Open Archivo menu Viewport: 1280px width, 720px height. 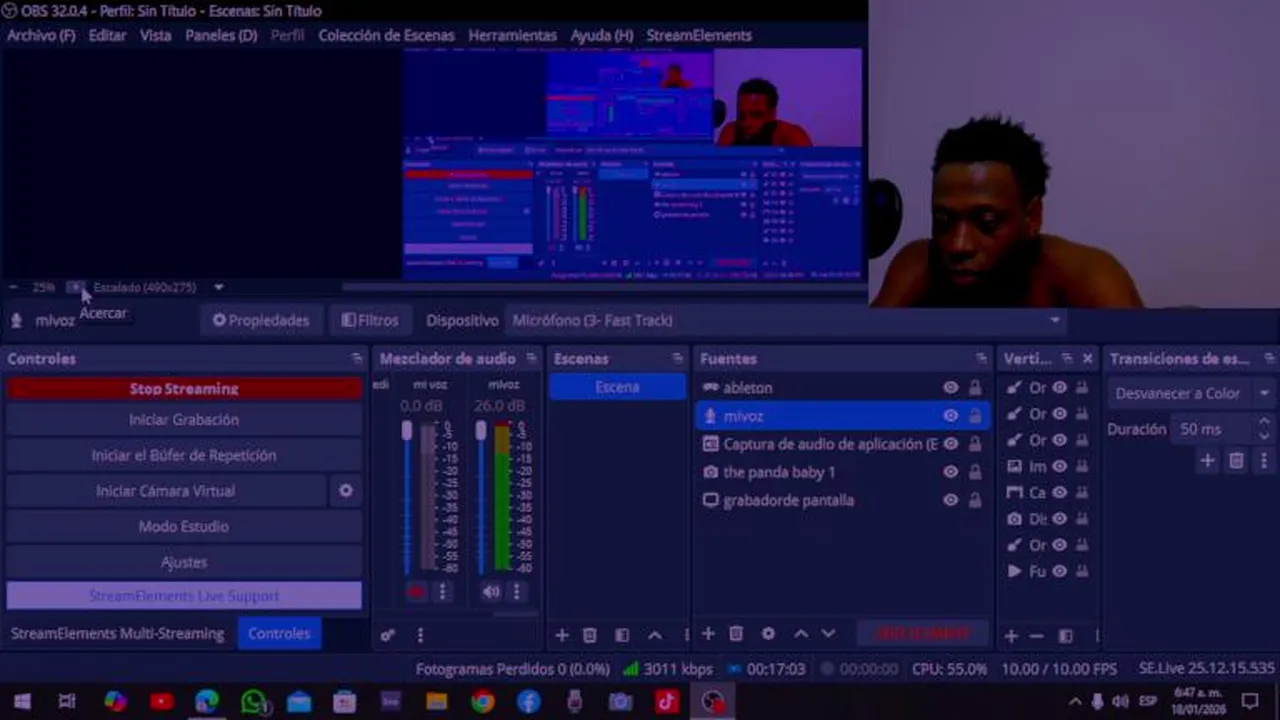(x=41, y=35)
